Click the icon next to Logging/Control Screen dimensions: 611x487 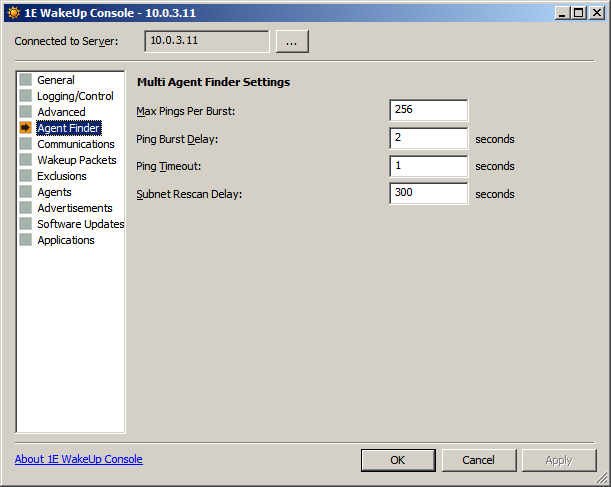click(26, 96)
